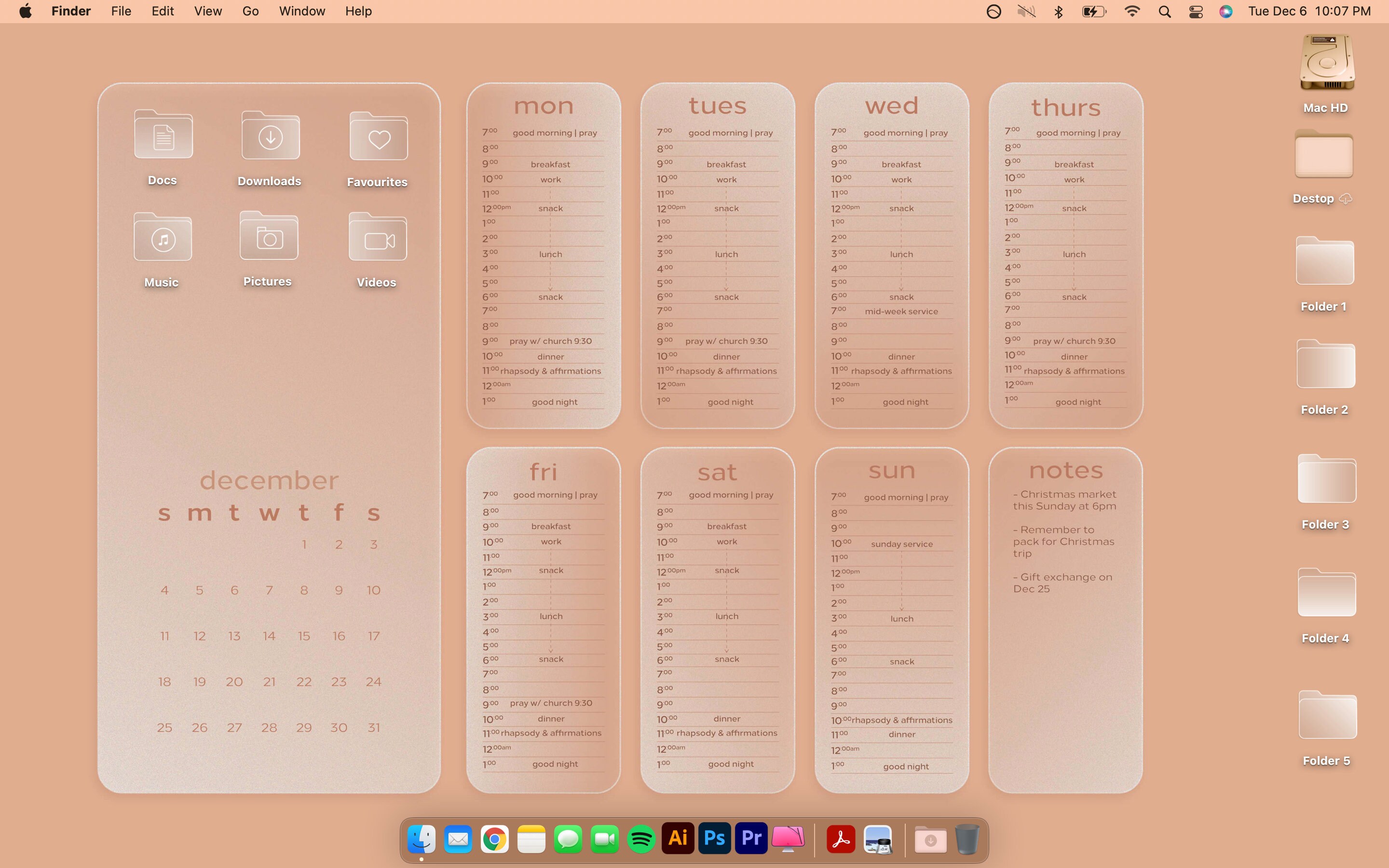This screenshot has width=1389, height=868.
Task: Open the Window menu in Finder
Action: coord(302,11)
